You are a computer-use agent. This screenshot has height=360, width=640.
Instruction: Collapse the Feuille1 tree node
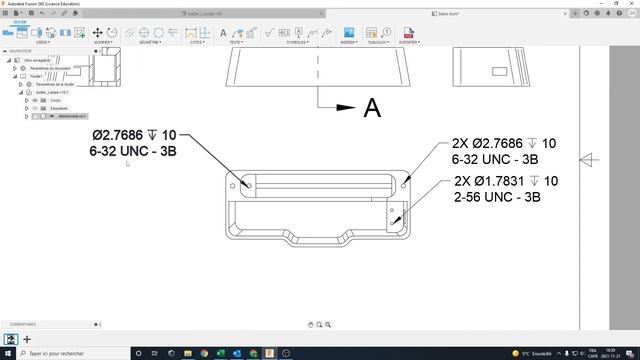(x=15, y=76)
